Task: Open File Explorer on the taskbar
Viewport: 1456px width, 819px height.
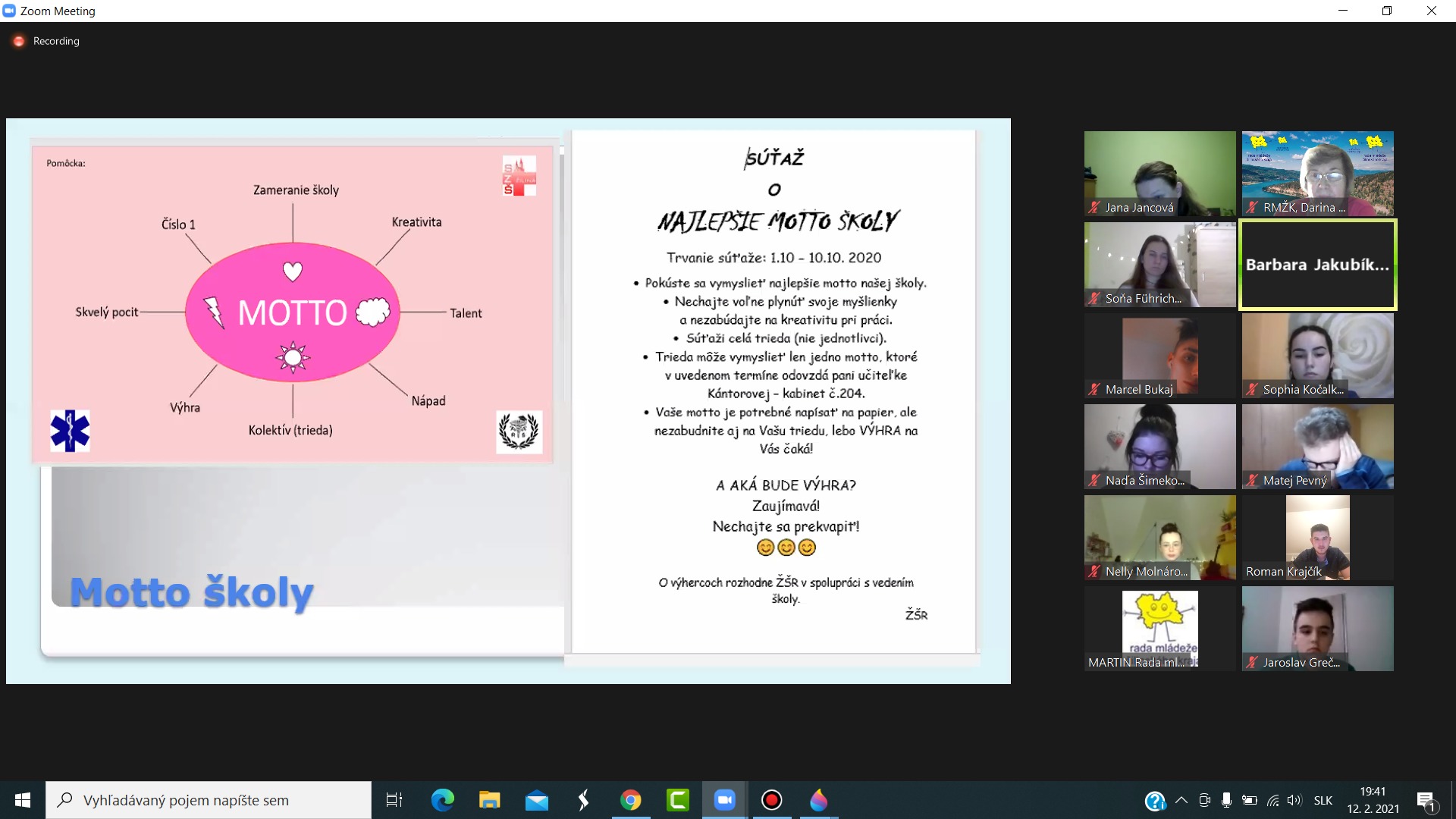Action: 490,800
